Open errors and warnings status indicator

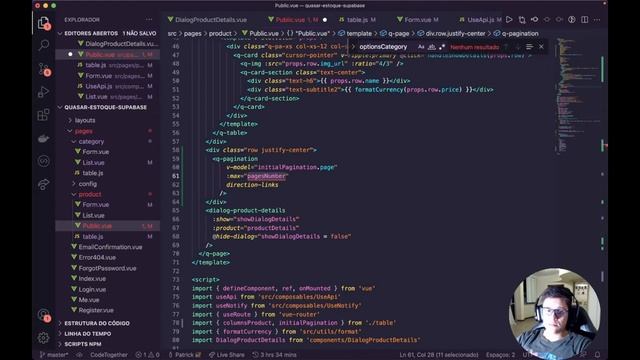(x=148, y=355)
